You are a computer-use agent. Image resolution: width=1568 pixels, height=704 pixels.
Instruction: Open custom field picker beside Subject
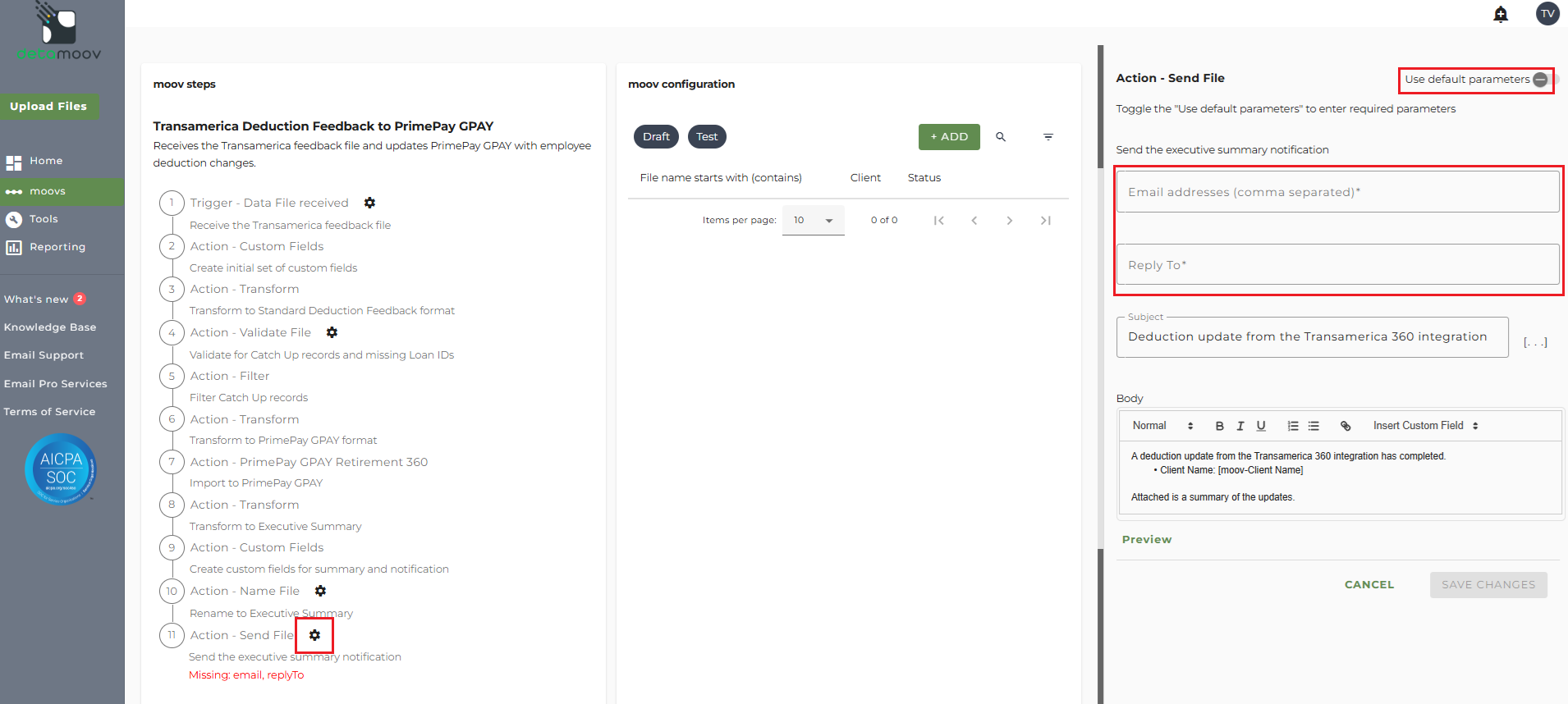tap(1535, 342)
